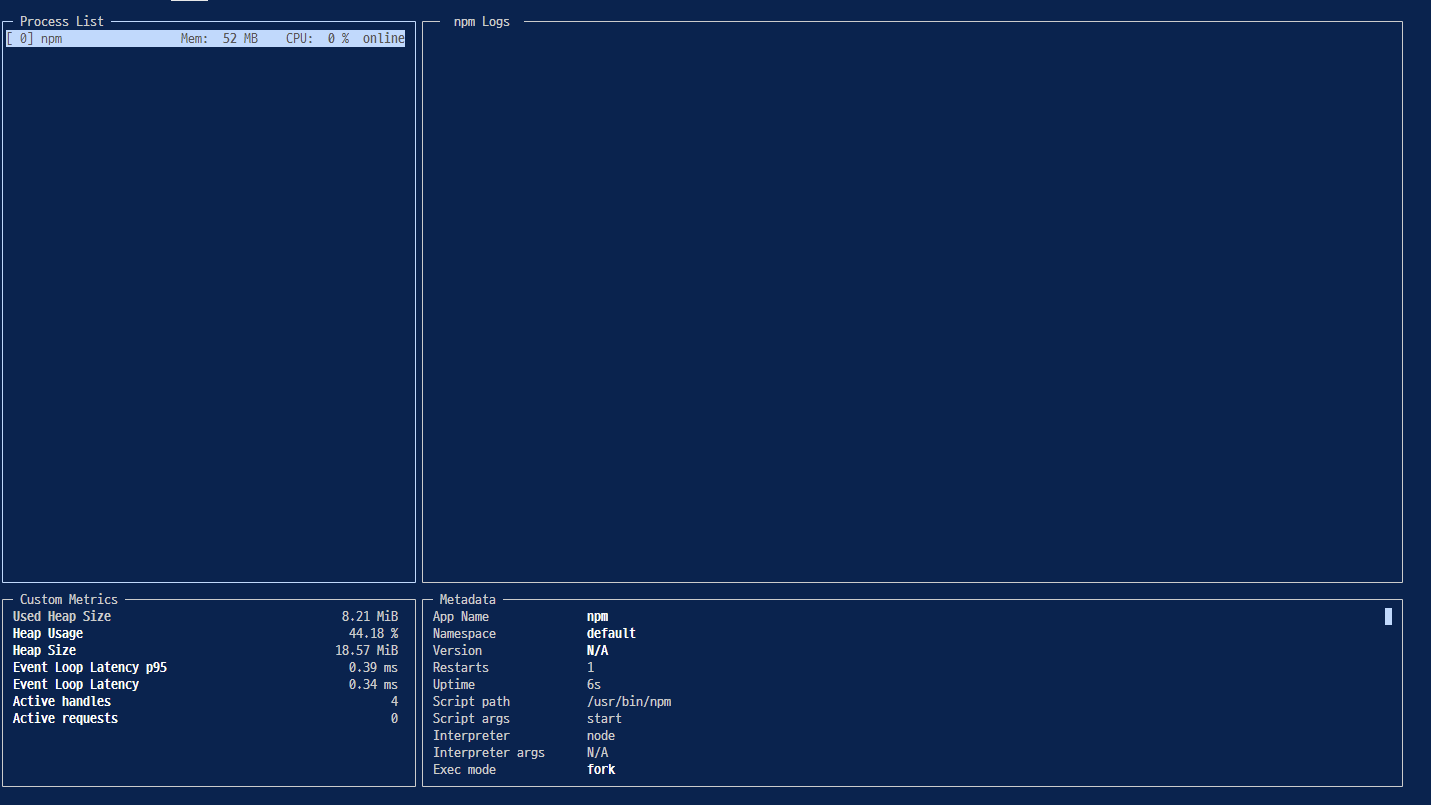Click the 'N/A' value for Interpreter args
The width and height of the screenshot is (1431, 805).
point(597,752)
